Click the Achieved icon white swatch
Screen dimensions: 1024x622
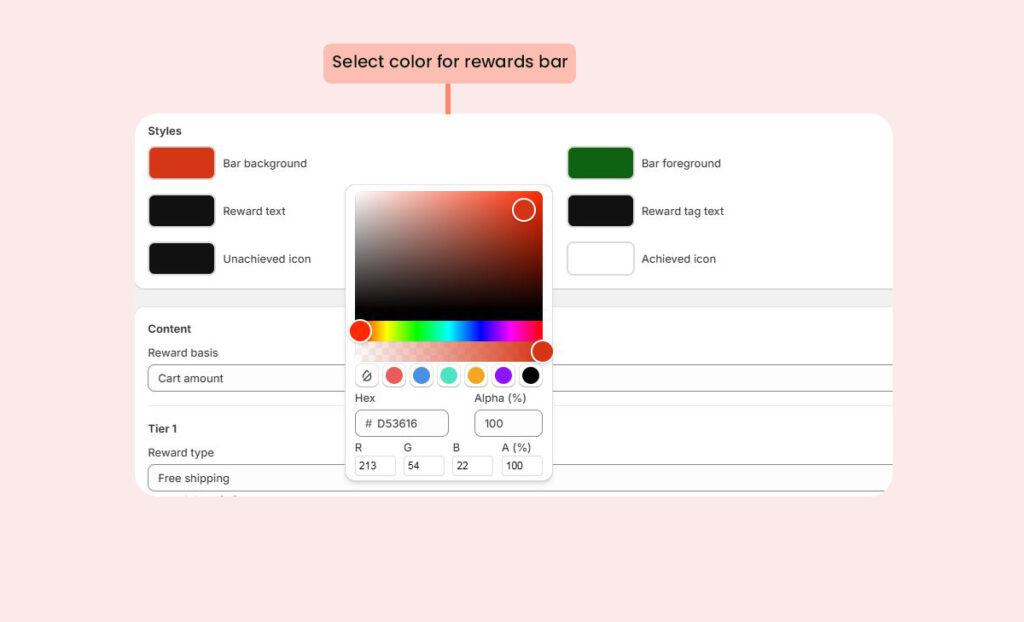(600, 258)
